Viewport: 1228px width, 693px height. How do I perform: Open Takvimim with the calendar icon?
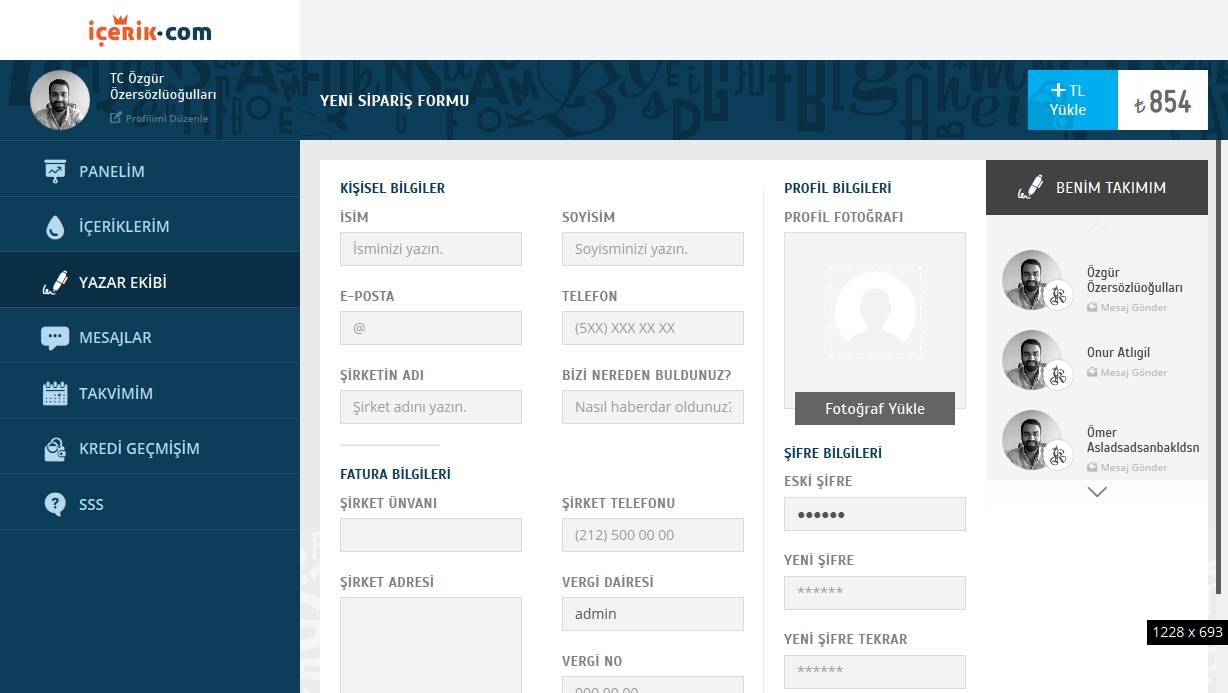(54, 390)
